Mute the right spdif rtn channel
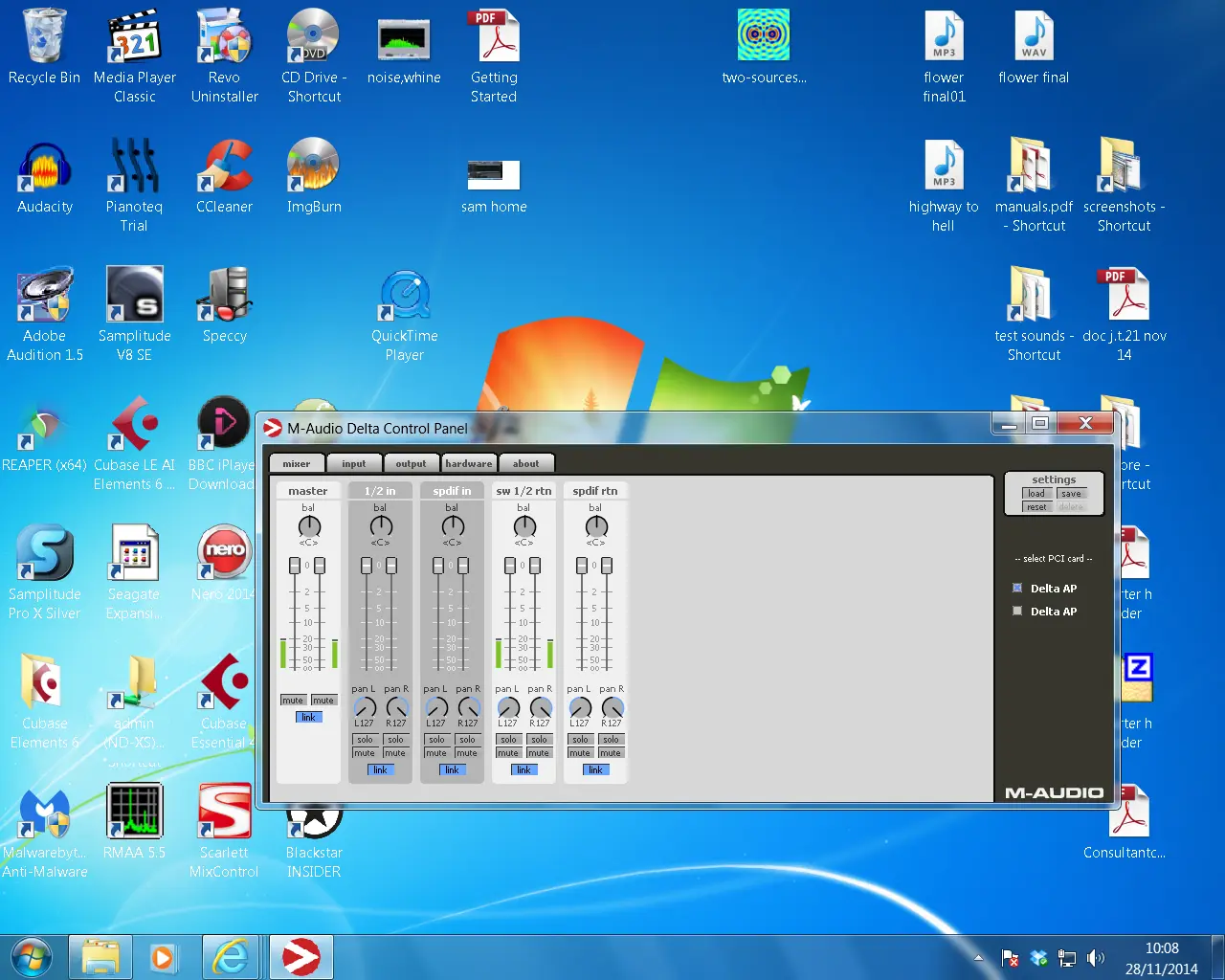The width and height of the screenshot is (1225, 980). pos(611,753)
